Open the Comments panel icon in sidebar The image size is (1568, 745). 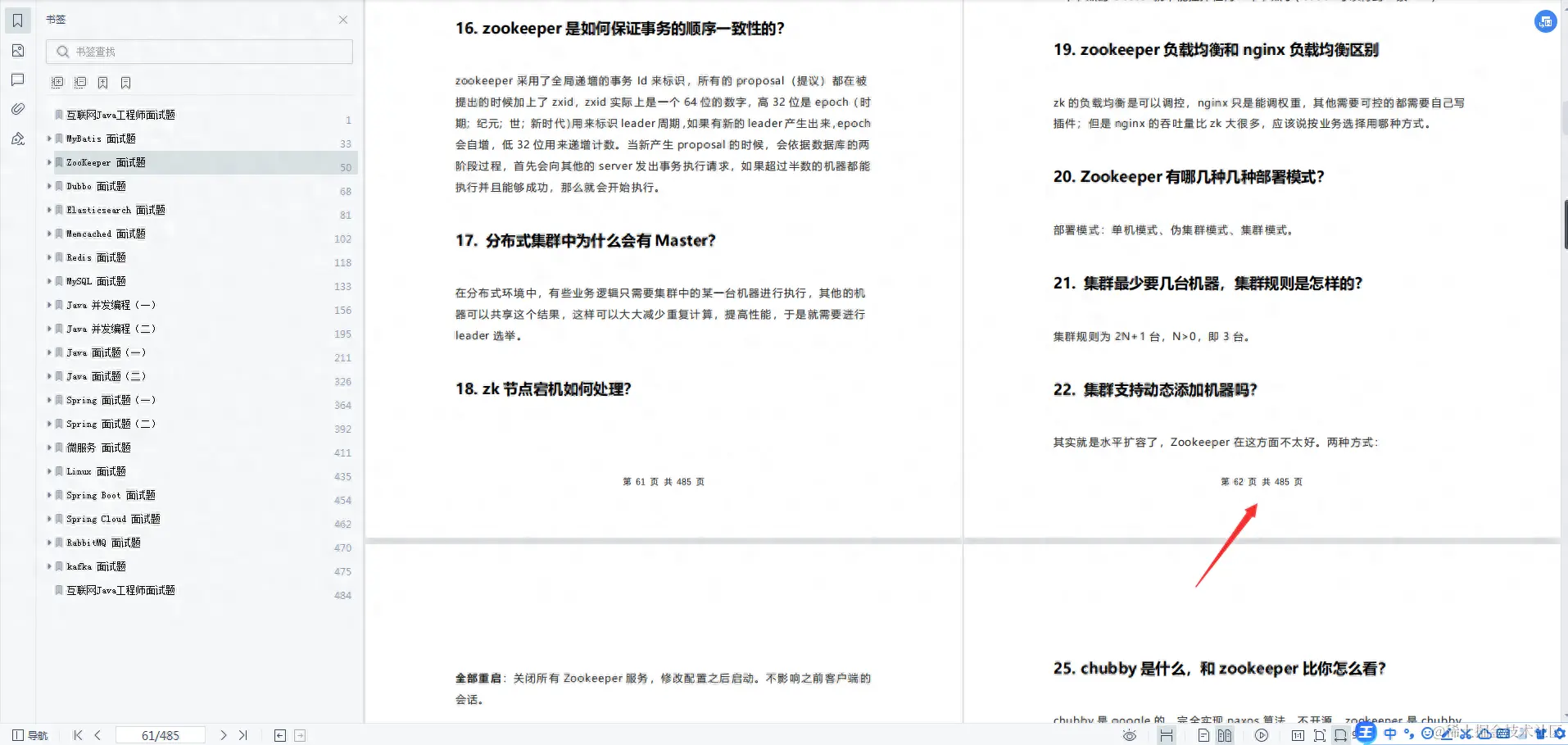(17, 79)
